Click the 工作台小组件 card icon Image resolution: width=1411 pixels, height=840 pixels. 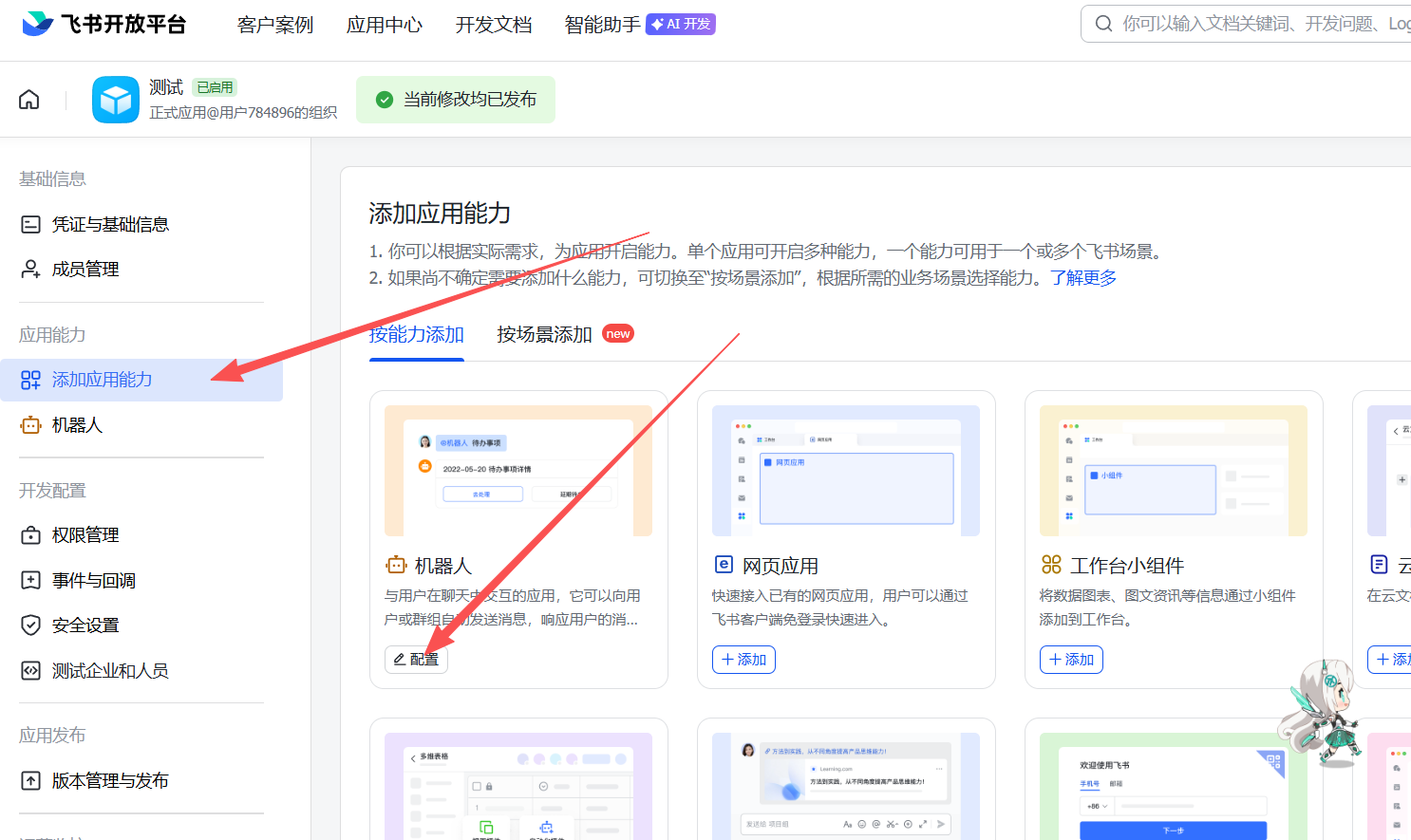pos(1051,565)
